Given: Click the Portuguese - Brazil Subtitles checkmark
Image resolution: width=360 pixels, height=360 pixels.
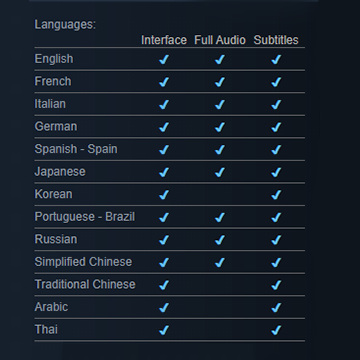Looking at the screenshot, I should (276, 217).
